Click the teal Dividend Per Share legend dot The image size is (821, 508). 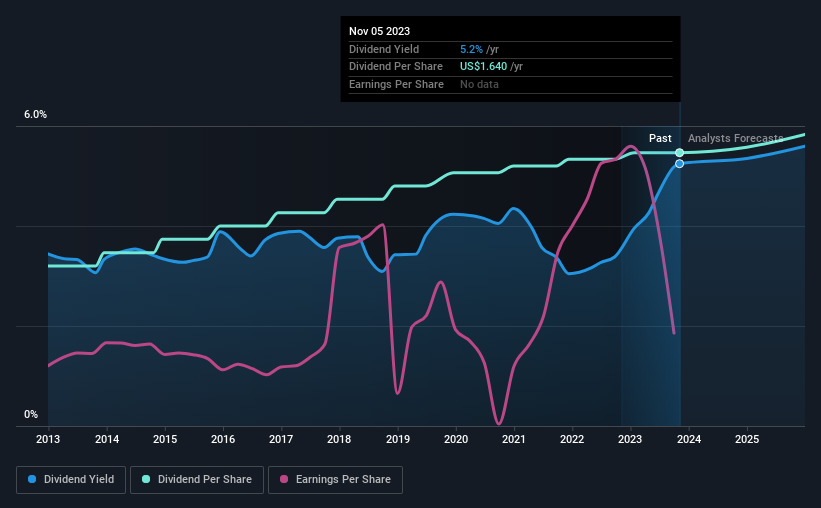point(146,479)
